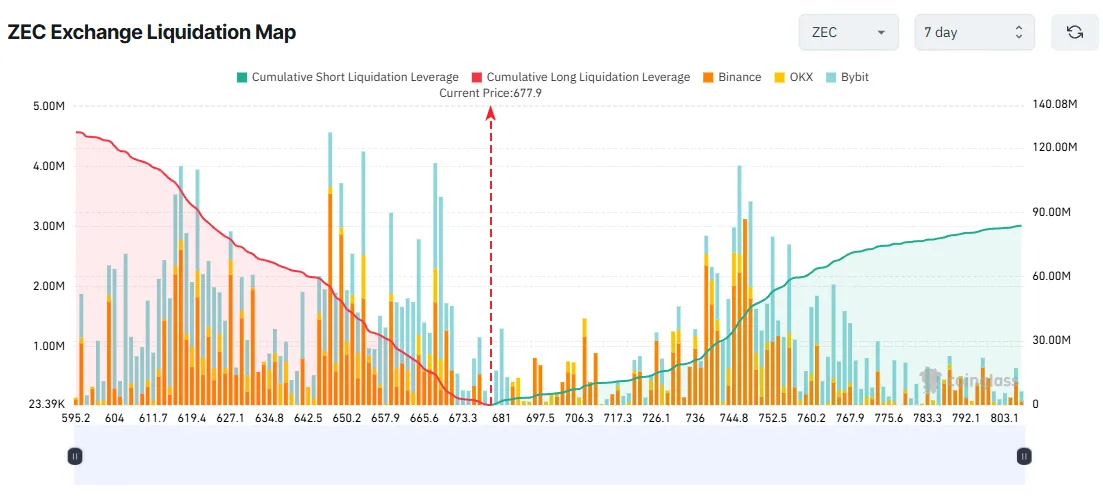The width and height of the screenshot is (1103, 501).
Task: Click the right zoom slider handle
Action: [x=1024, y=456]
